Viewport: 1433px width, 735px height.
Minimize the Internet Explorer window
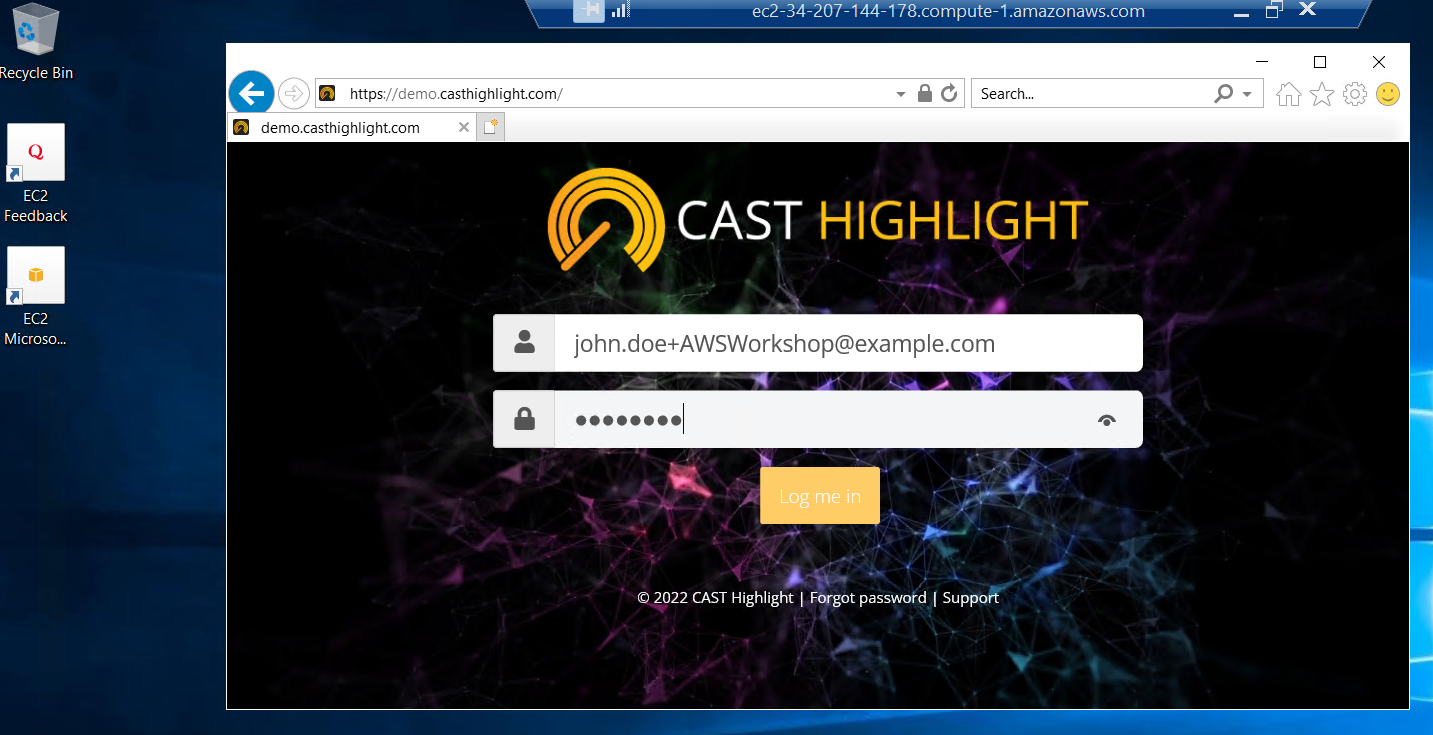click(1262, 62)
